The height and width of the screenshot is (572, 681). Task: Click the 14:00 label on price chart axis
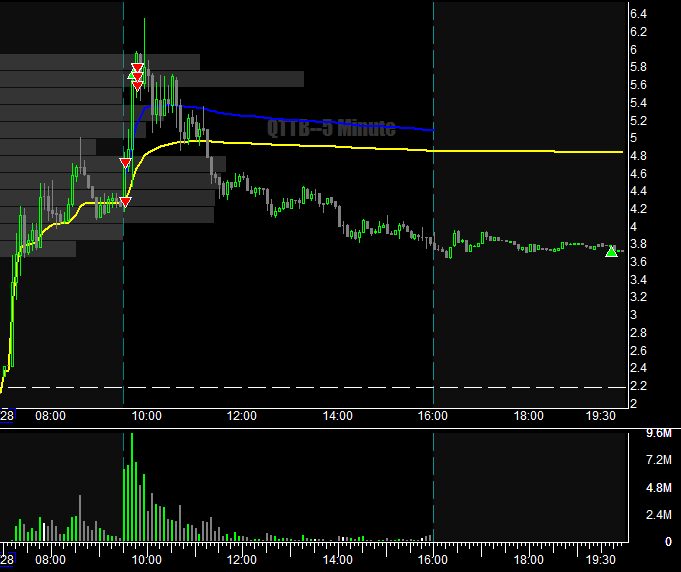coord(337,416)
